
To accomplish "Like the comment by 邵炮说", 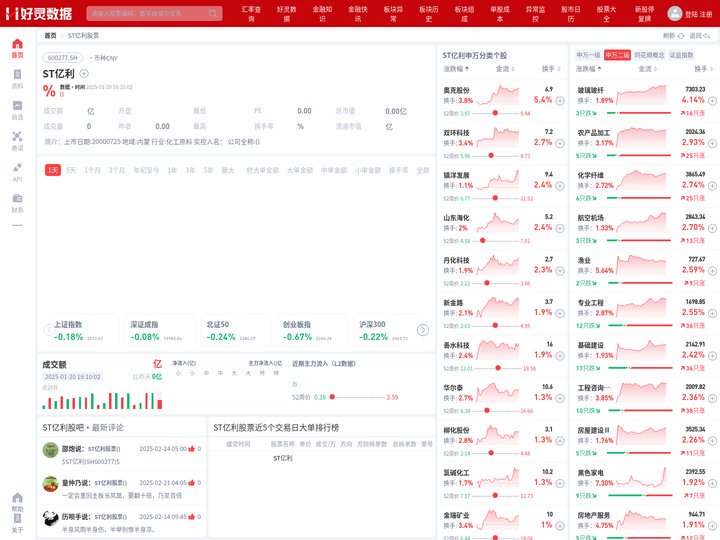I will [x=191, y=449].
